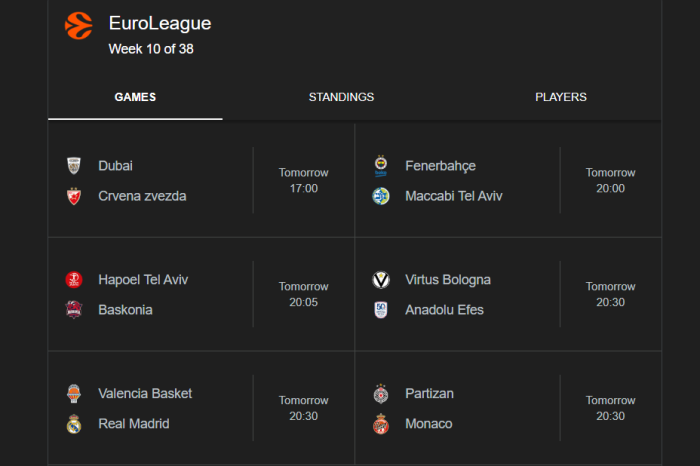The height and width of the screenshot is (466, 700).
Task: Click the Anadolu Efes logo
Action: (380, 310)
